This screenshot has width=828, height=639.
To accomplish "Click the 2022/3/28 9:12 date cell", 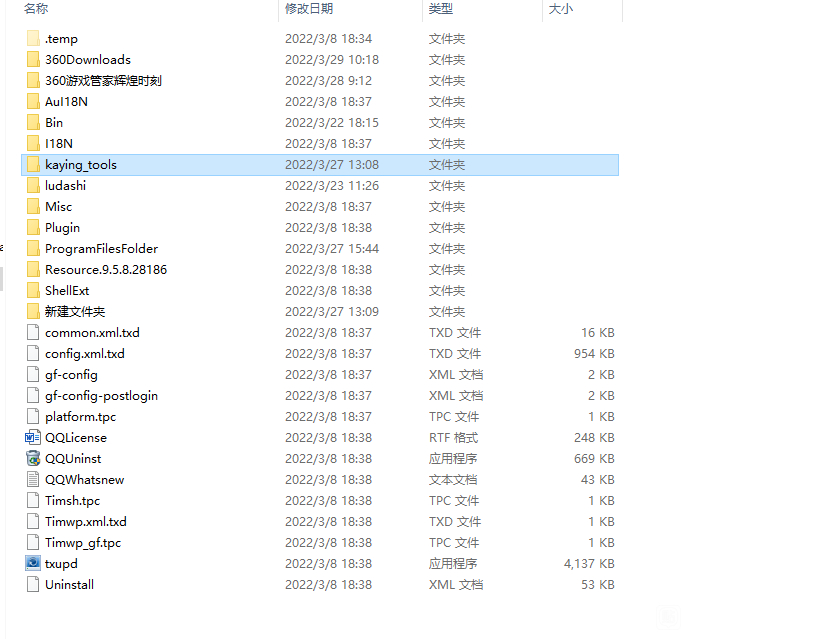I will point(328,81).
